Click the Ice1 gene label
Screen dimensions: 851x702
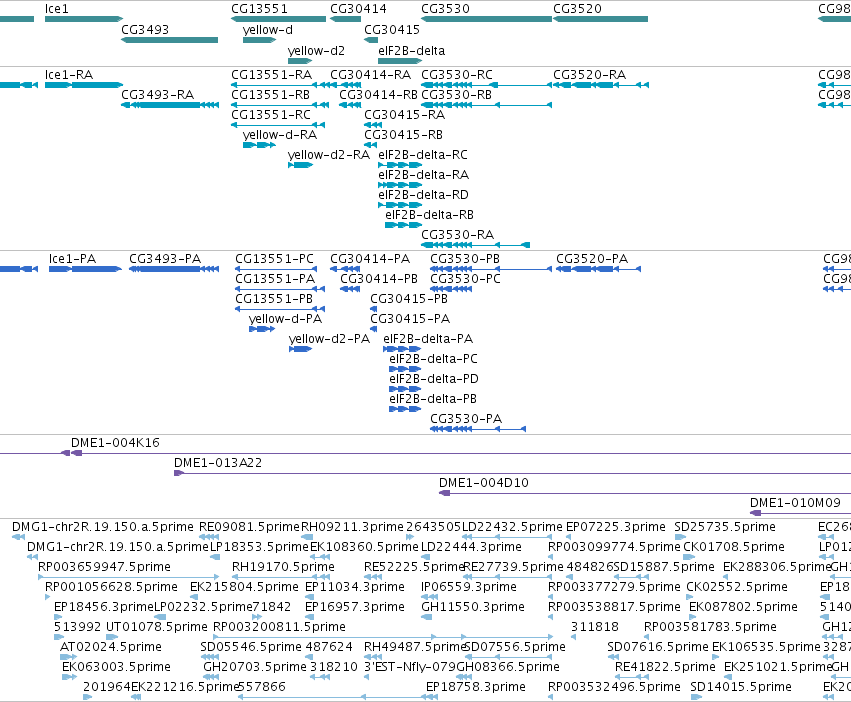coord(56,9)
